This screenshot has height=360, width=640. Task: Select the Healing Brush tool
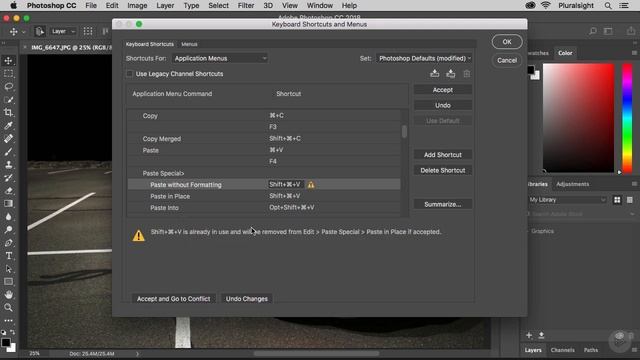tap(8, 138)
